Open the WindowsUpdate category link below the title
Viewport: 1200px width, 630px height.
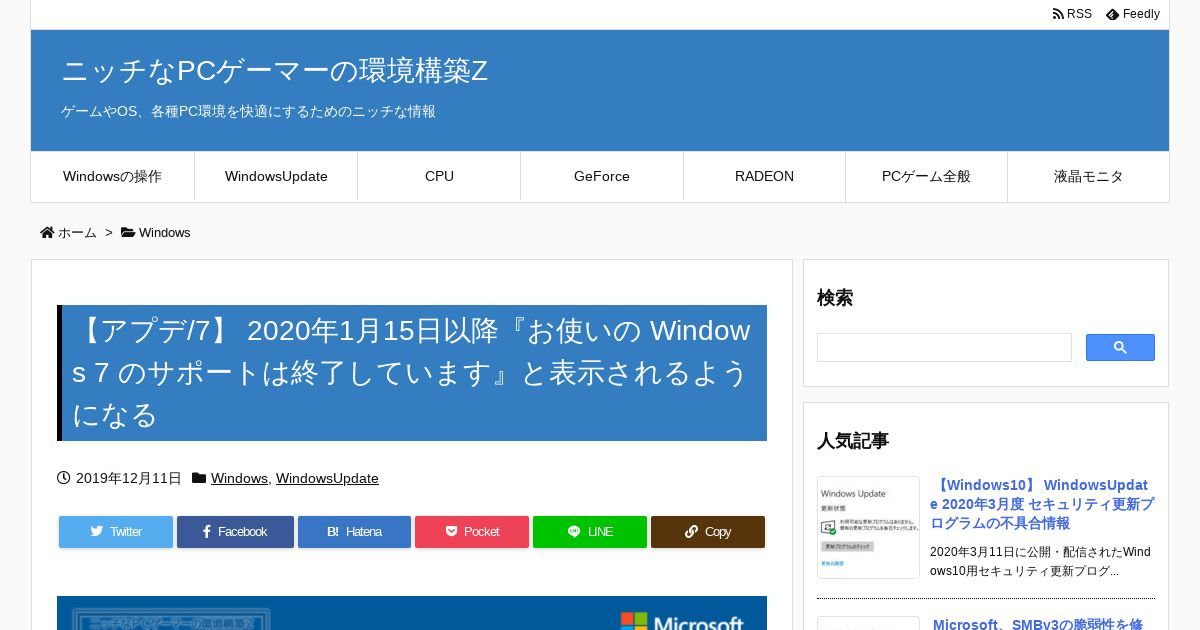click(x=327, y=478)
